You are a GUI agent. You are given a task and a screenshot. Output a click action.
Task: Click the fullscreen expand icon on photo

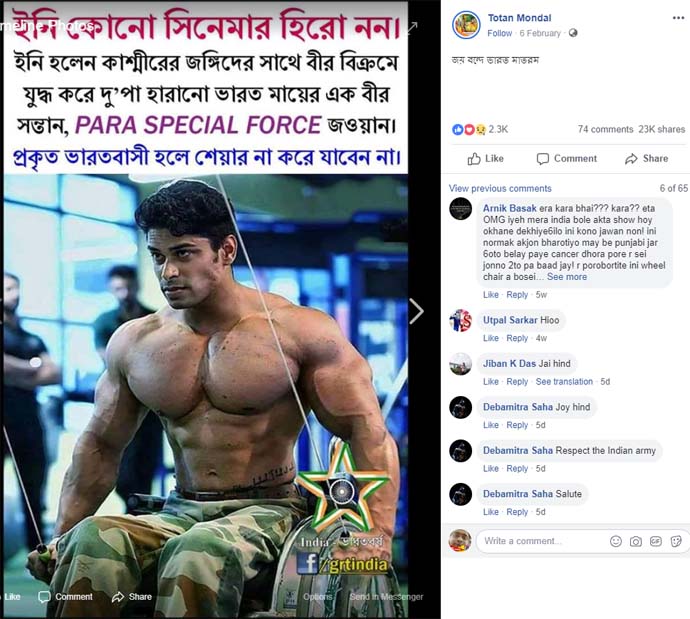411,28
